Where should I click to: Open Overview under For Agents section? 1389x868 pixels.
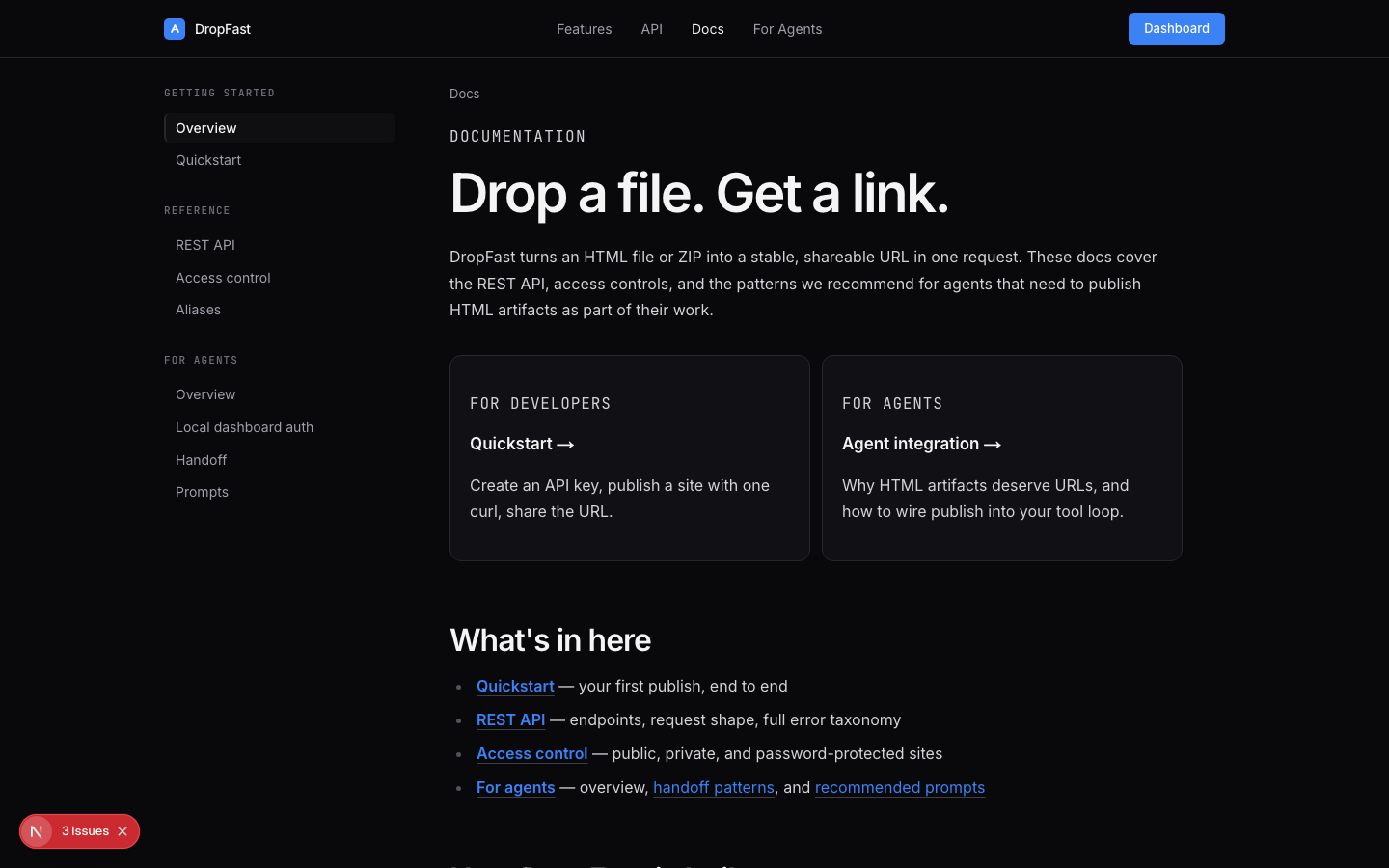[280, 394]
